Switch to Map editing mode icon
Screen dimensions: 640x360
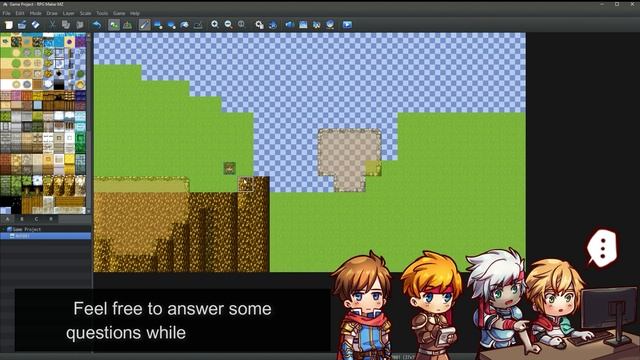(114, 25)
